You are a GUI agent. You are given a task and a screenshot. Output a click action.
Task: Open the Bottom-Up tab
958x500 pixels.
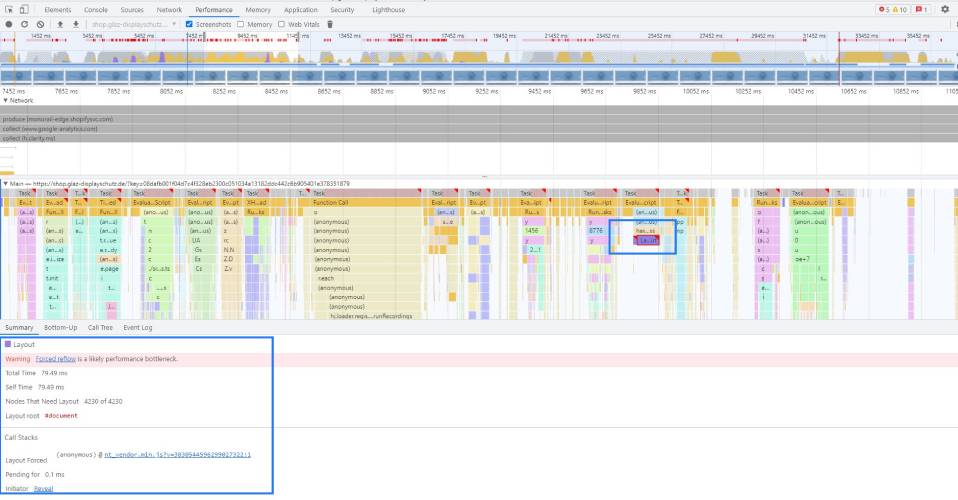pyautogui.click(x=60, y=327)
